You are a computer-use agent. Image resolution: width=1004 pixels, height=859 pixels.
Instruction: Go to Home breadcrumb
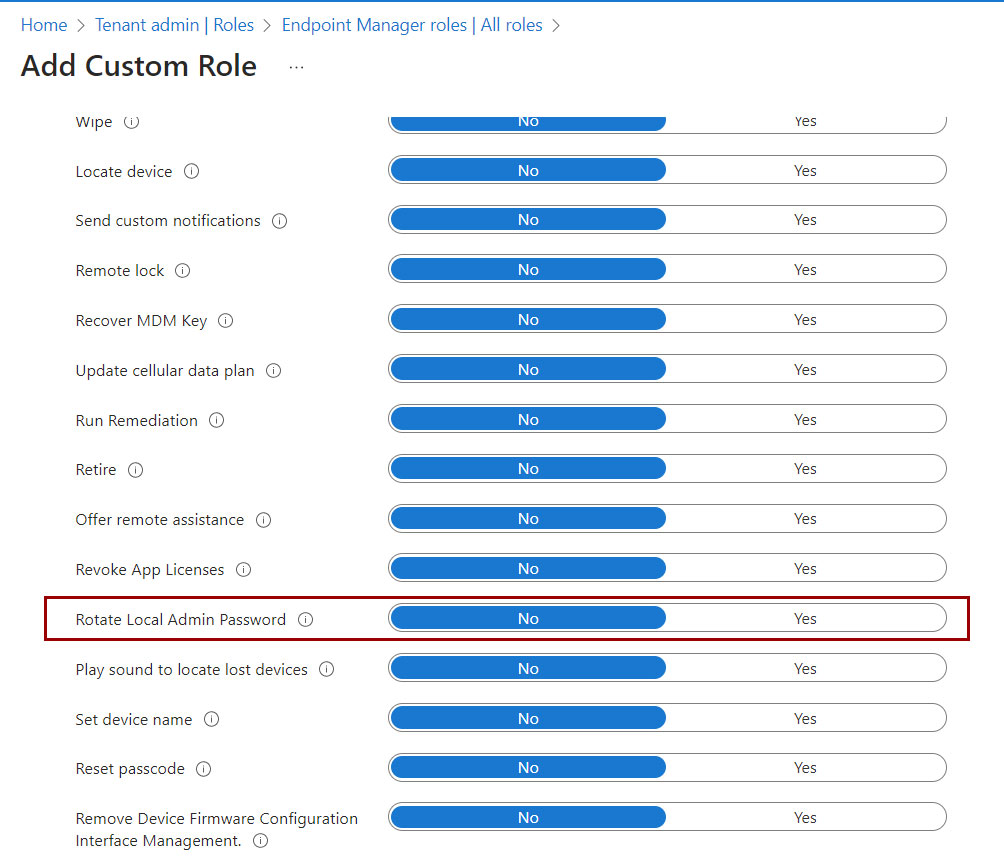[44, 25]
